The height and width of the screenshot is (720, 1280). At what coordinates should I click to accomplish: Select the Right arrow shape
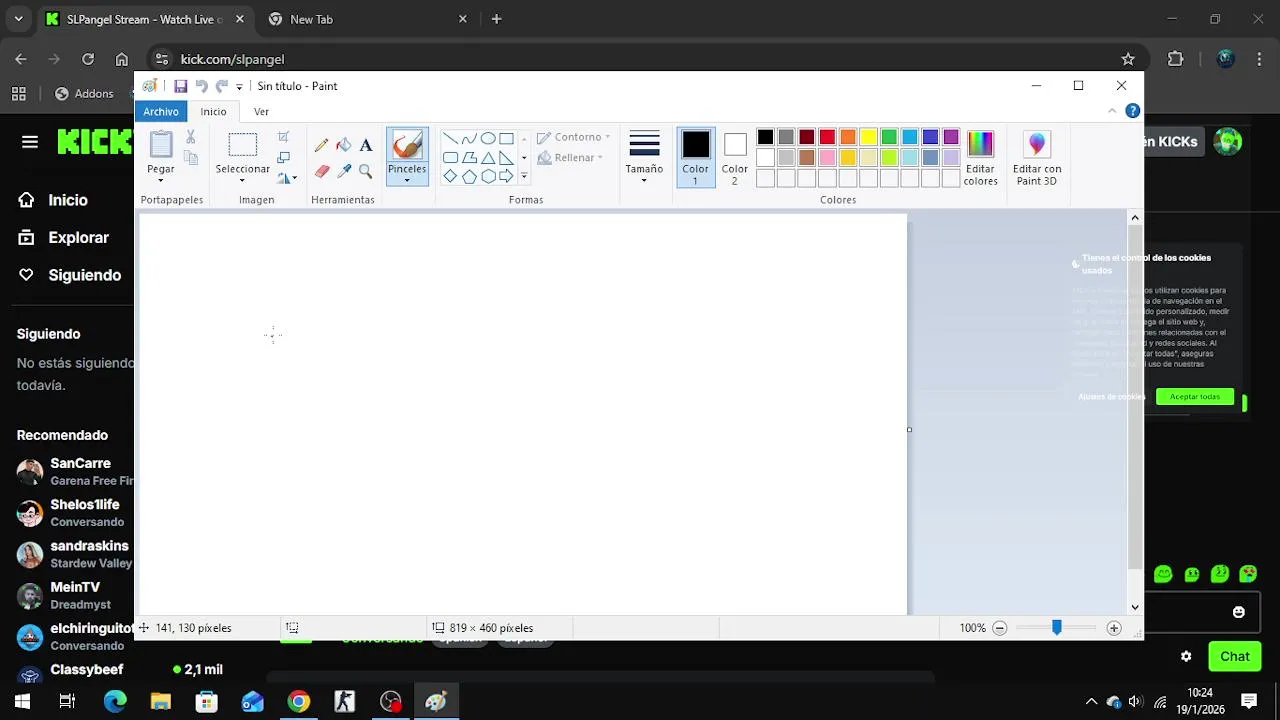coord(506,177)
